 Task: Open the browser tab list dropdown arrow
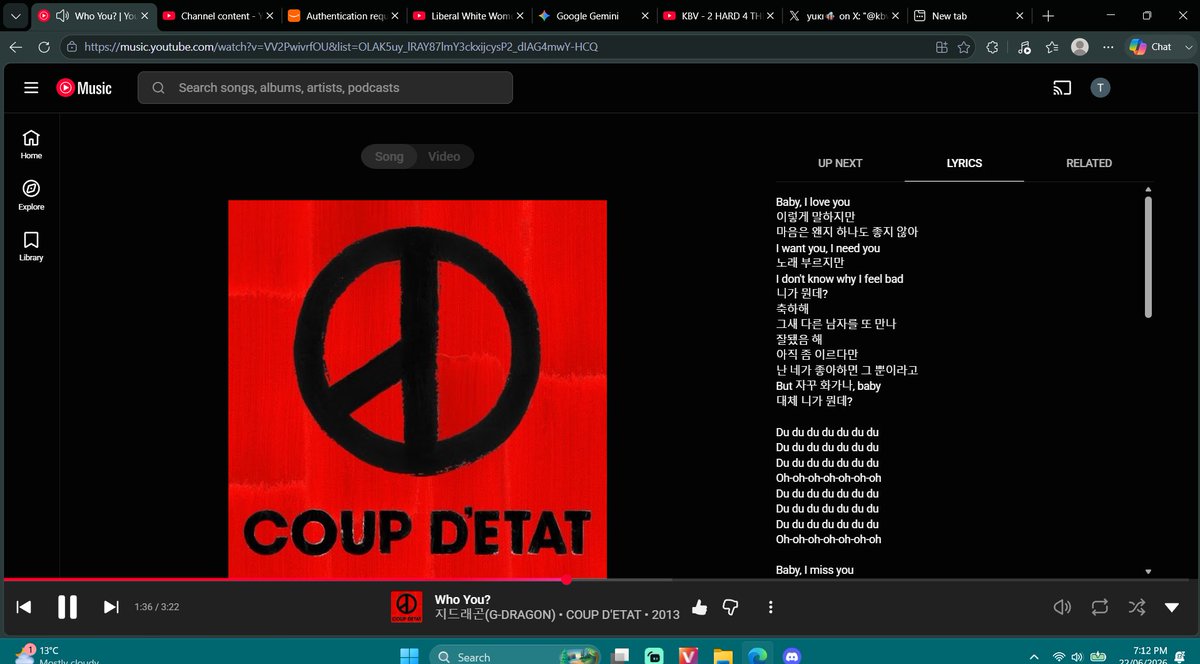click(x=14, y=16)
